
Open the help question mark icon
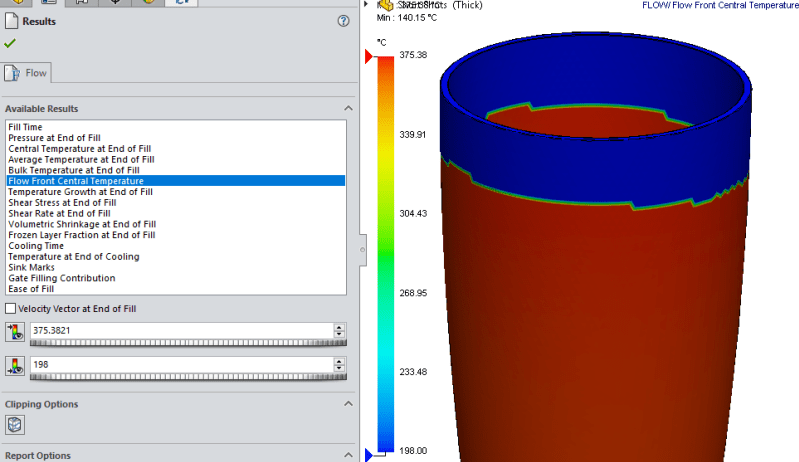[x=343, y=21]
